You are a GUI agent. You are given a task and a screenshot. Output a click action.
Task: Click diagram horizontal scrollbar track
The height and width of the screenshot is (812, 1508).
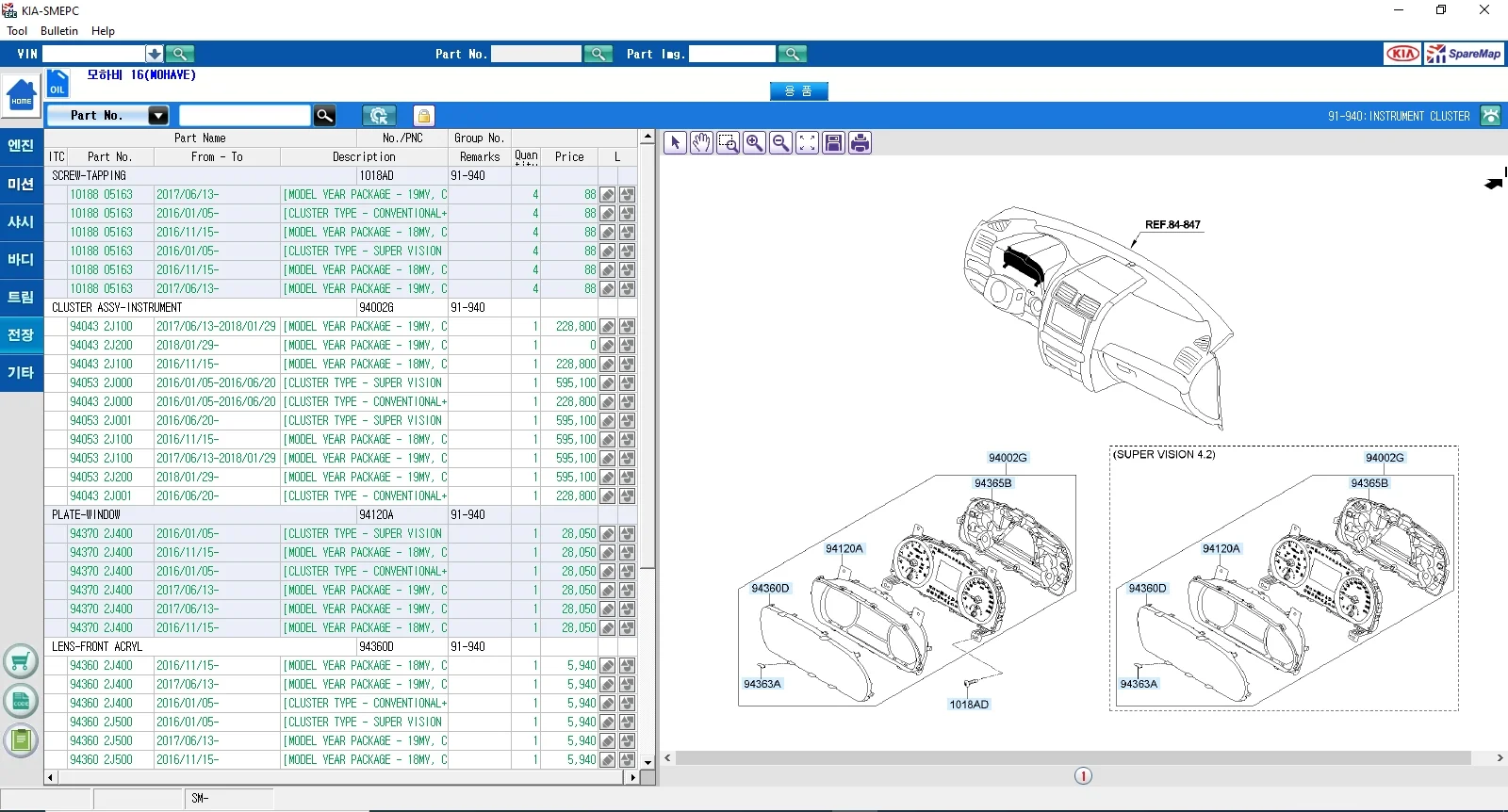1073,757
